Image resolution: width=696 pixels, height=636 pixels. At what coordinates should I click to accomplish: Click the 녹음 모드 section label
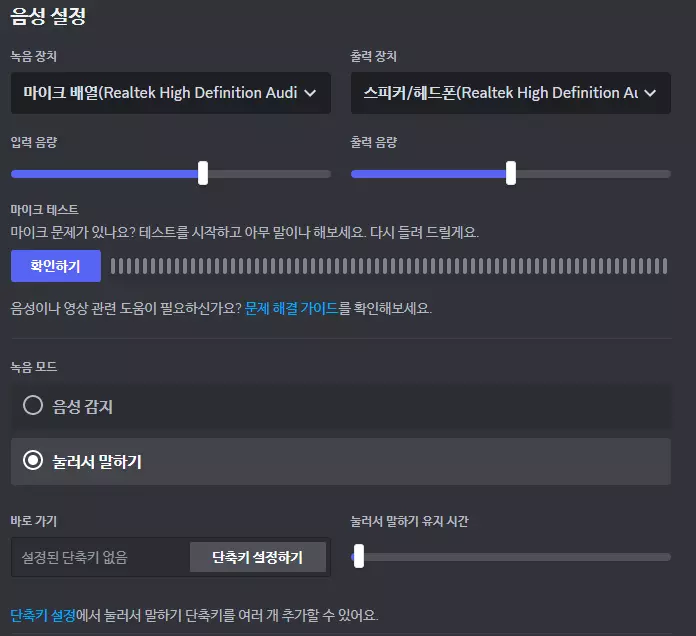click(34, 367)
